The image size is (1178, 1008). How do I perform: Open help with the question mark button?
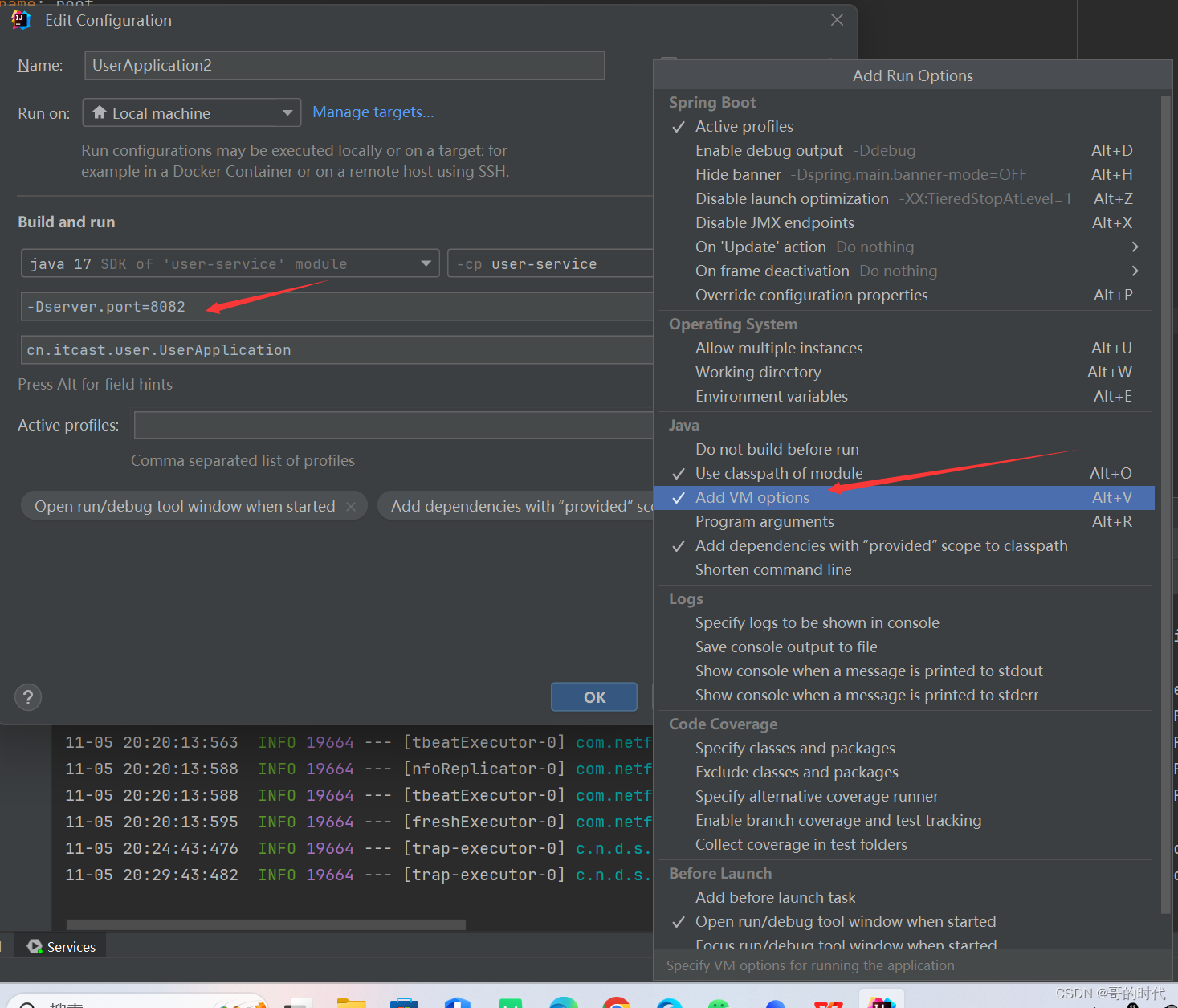[x=28, y=697]
